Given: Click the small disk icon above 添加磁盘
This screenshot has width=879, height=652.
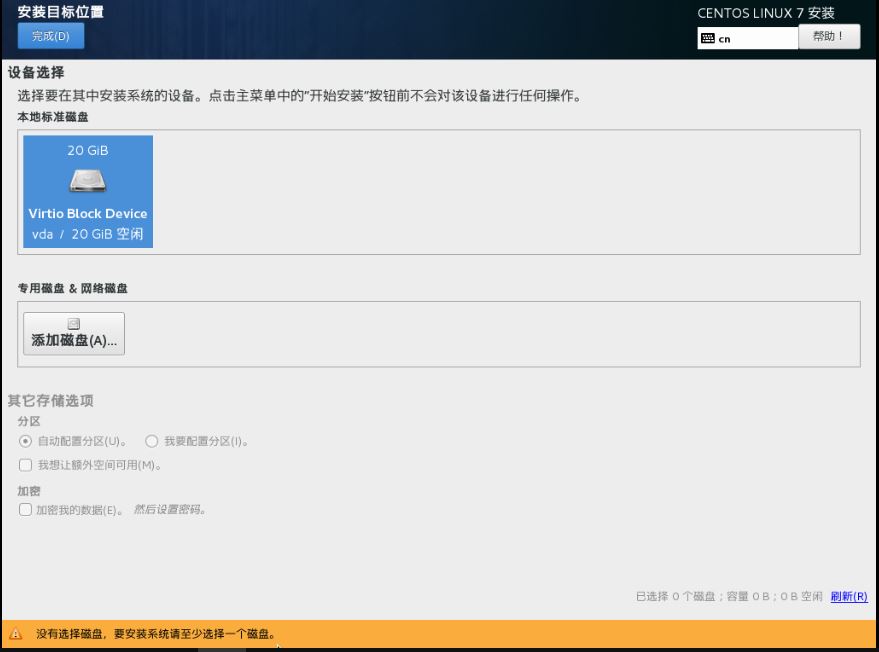Looking at the screenshot, I should 74,323.
